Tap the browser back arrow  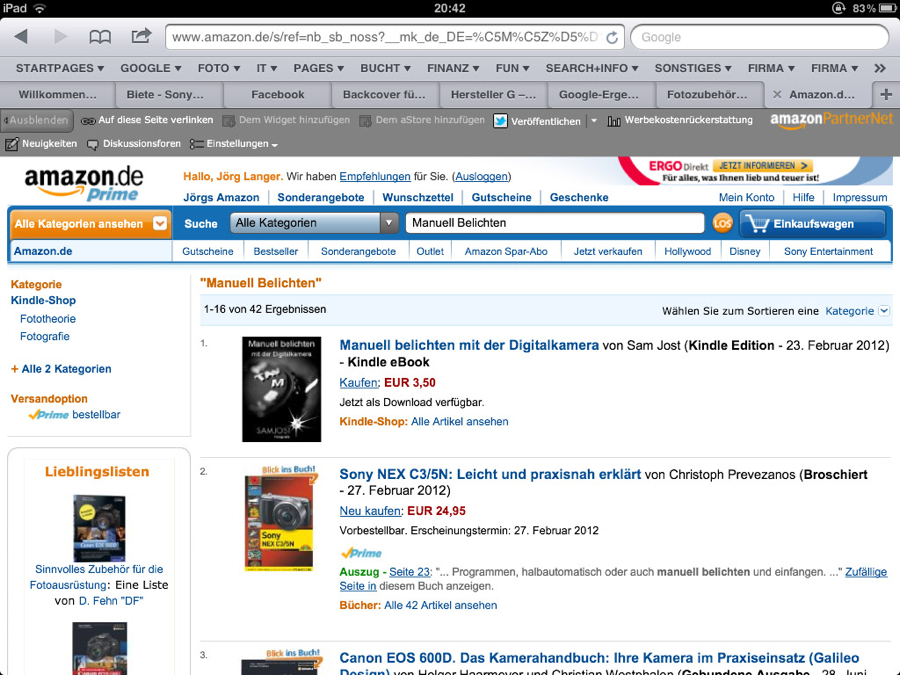[x=21, y=37]
